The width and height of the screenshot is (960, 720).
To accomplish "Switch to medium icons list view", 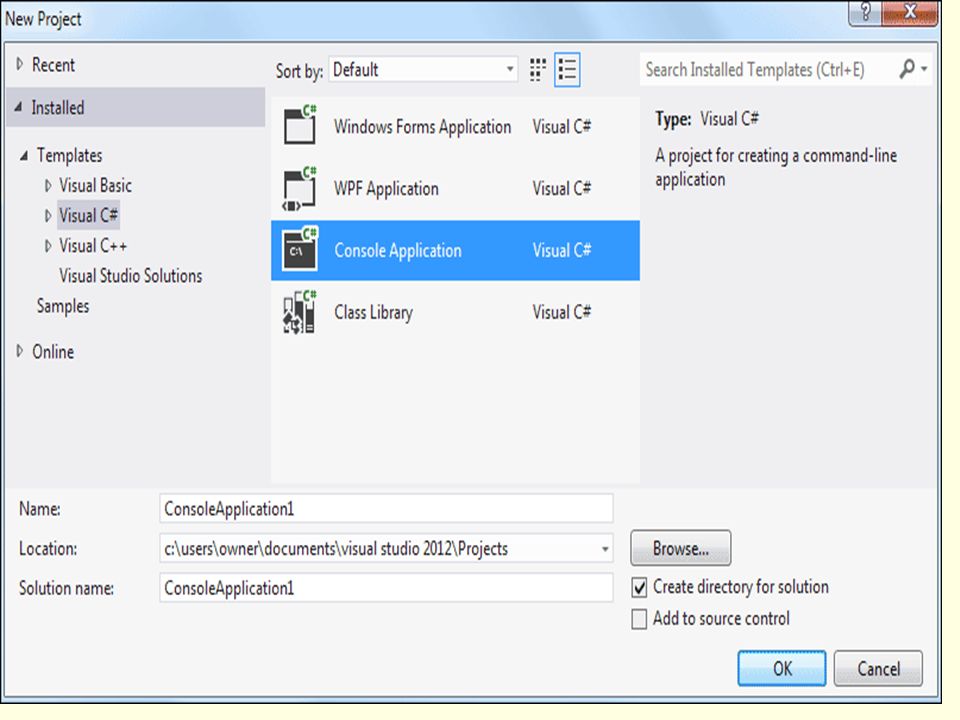I will 567,70.
